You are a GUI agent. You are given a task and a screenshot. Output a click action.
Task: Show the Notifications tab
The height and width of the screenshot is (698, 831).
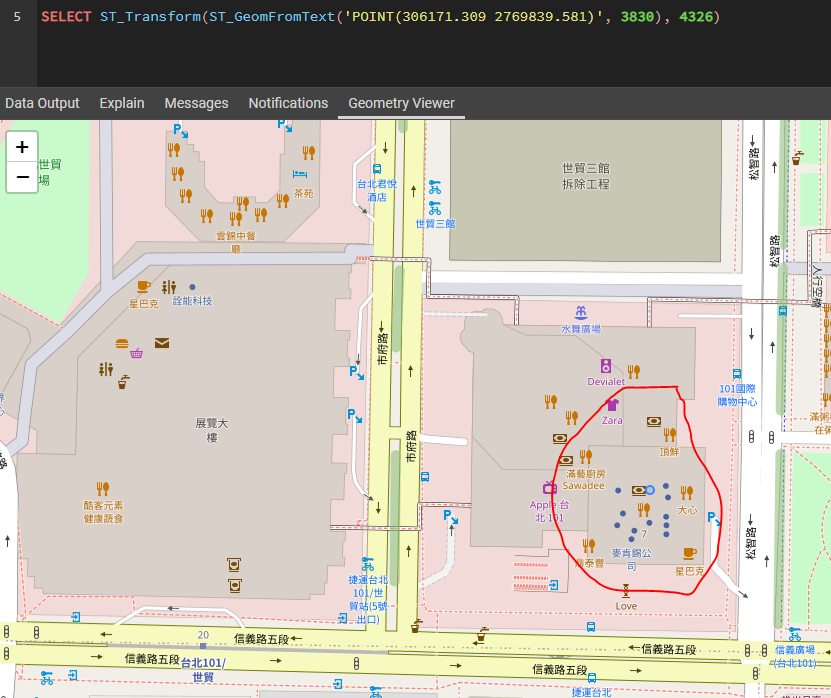click(288, 103)
